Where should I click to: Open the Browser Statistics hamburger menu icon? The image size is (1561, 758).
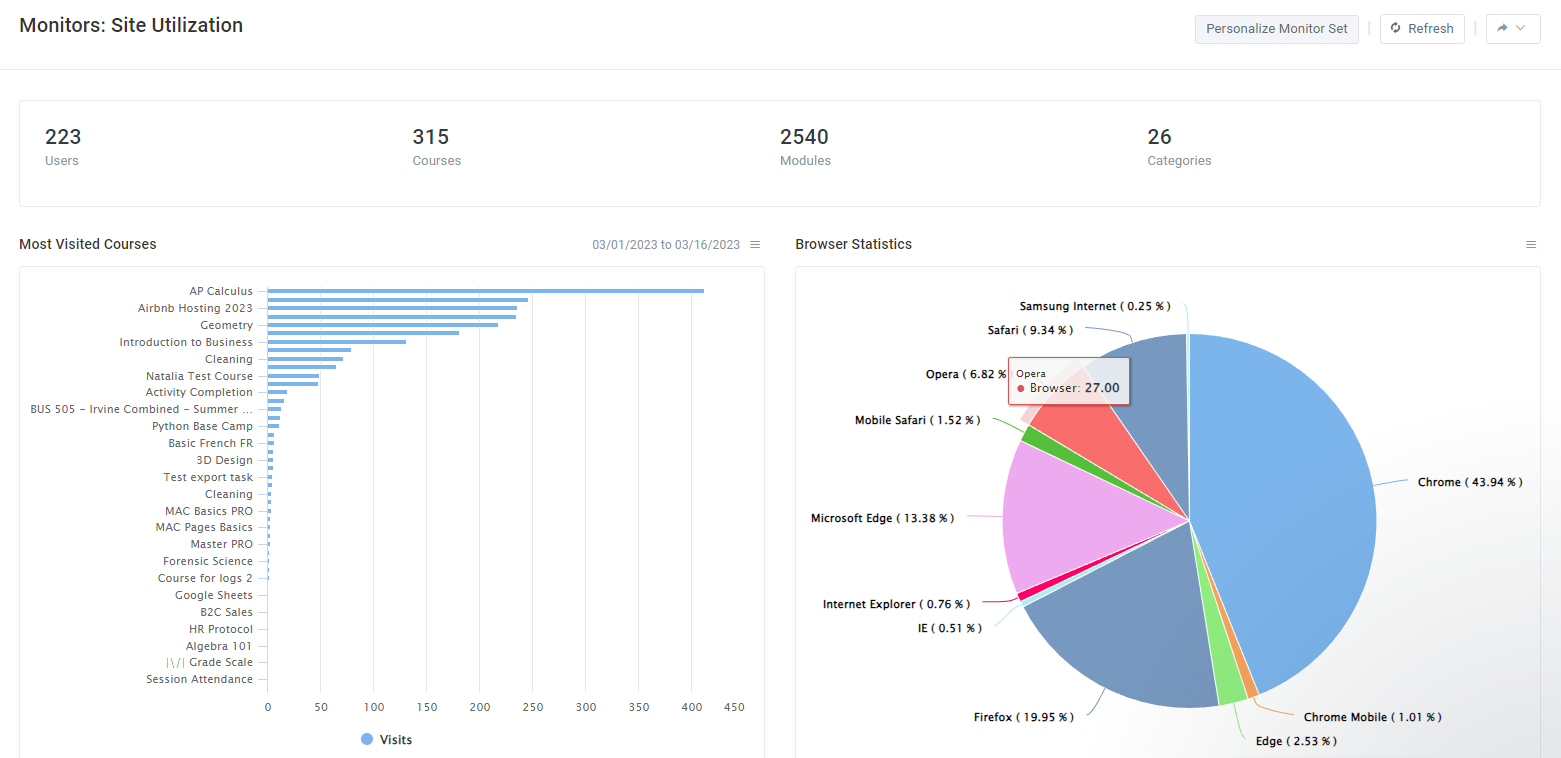click(1531, 245)
